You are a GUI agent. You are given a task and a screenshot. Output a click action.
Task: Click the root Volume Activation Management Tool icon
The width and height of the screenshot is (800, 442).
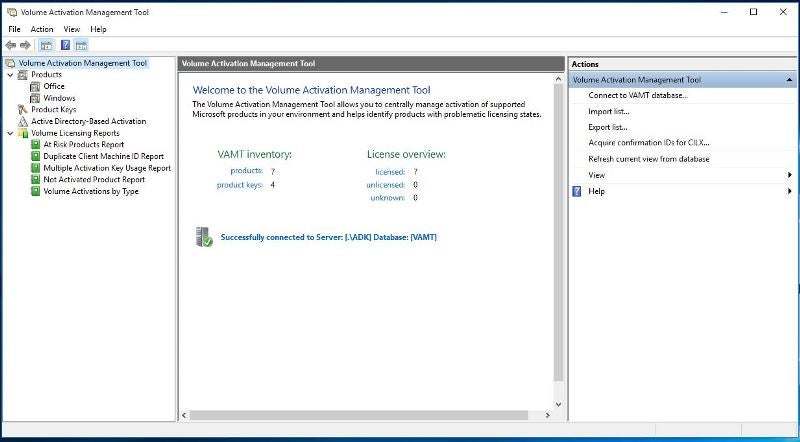coord(10,63)
